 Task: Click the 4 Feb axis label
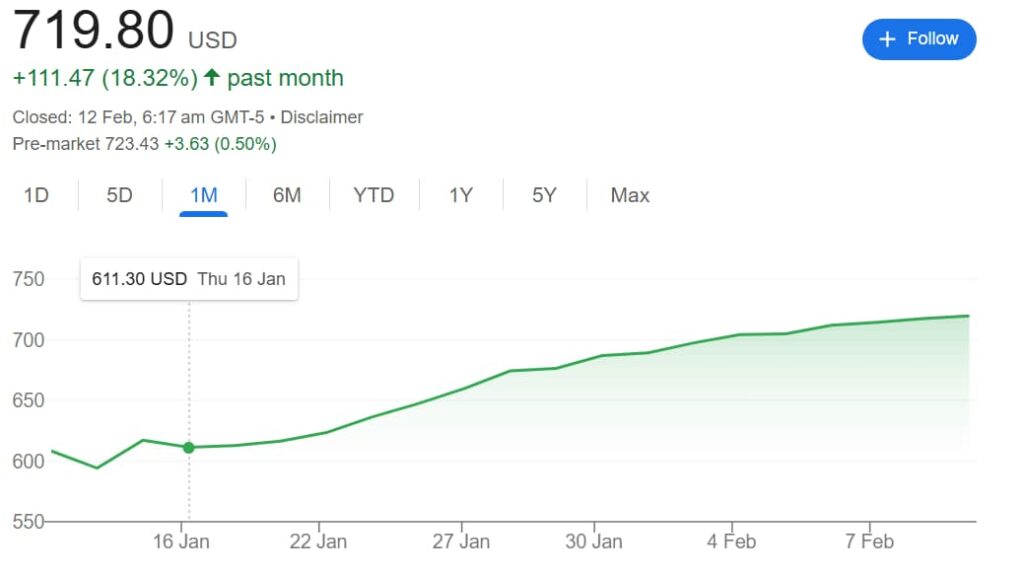coord(732,542)
